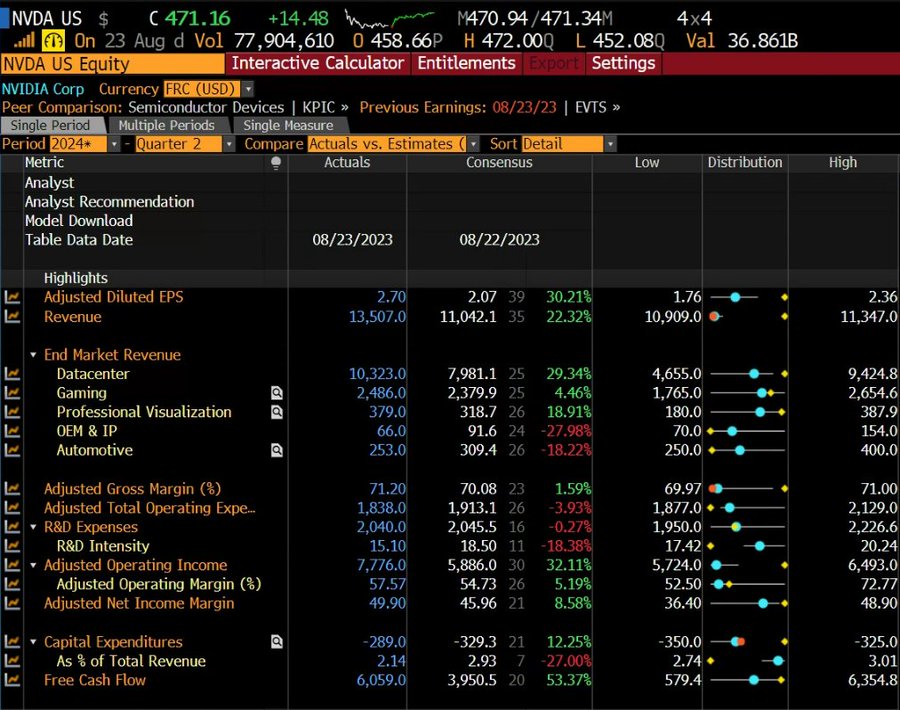Click the NVDA US Equity security field

112,64
